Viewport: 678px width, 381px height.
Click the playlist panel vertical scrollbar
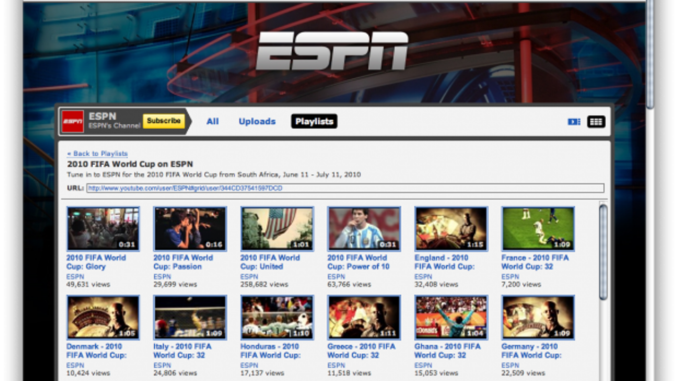[x=603, y=252]
